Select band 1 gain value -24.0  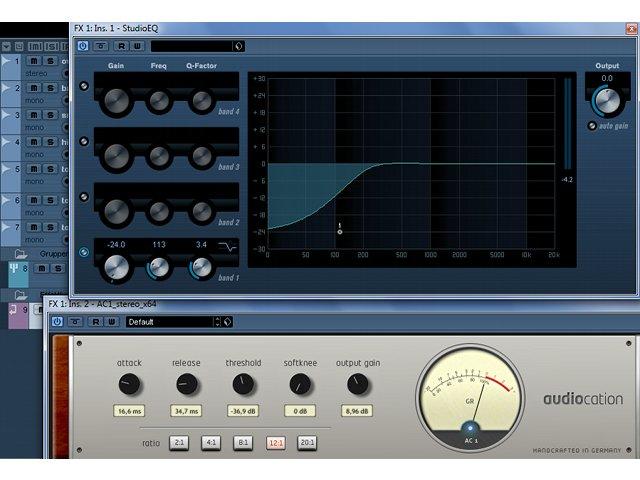pyautogui.click(x=116, y=245)
